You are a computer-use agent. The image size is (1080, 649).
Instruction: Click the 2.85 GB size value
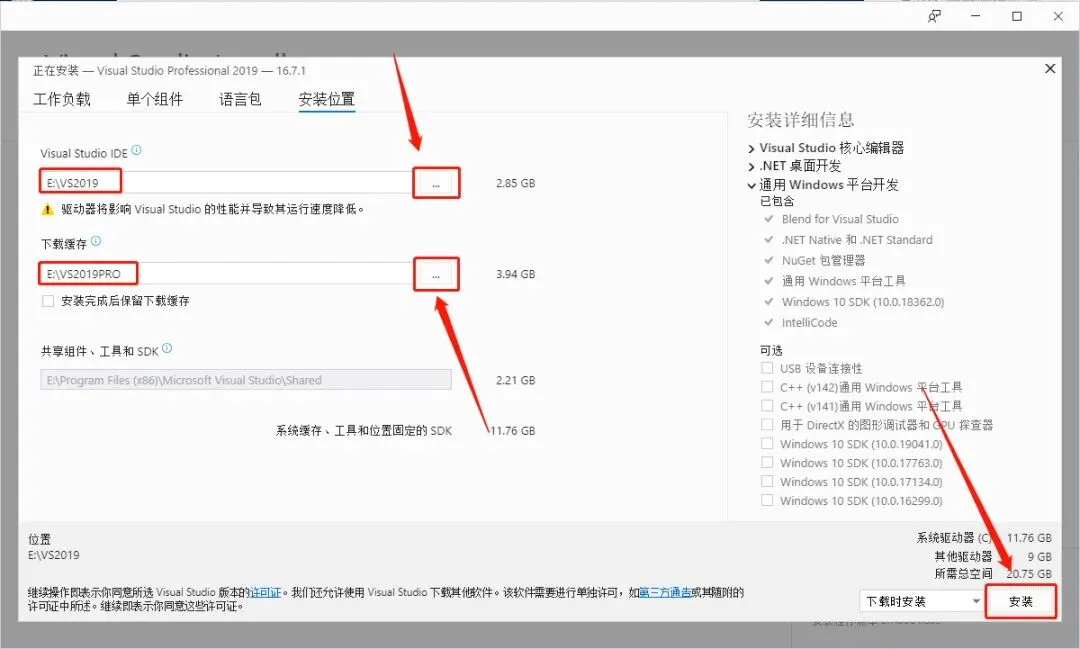click(515, 183)
